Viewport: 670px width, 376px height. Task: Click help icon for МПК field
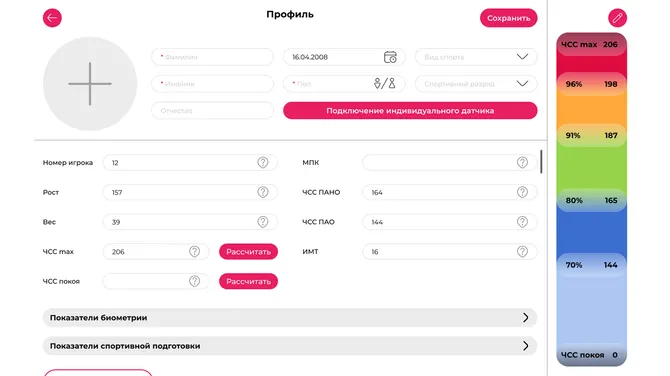[522, 162]
